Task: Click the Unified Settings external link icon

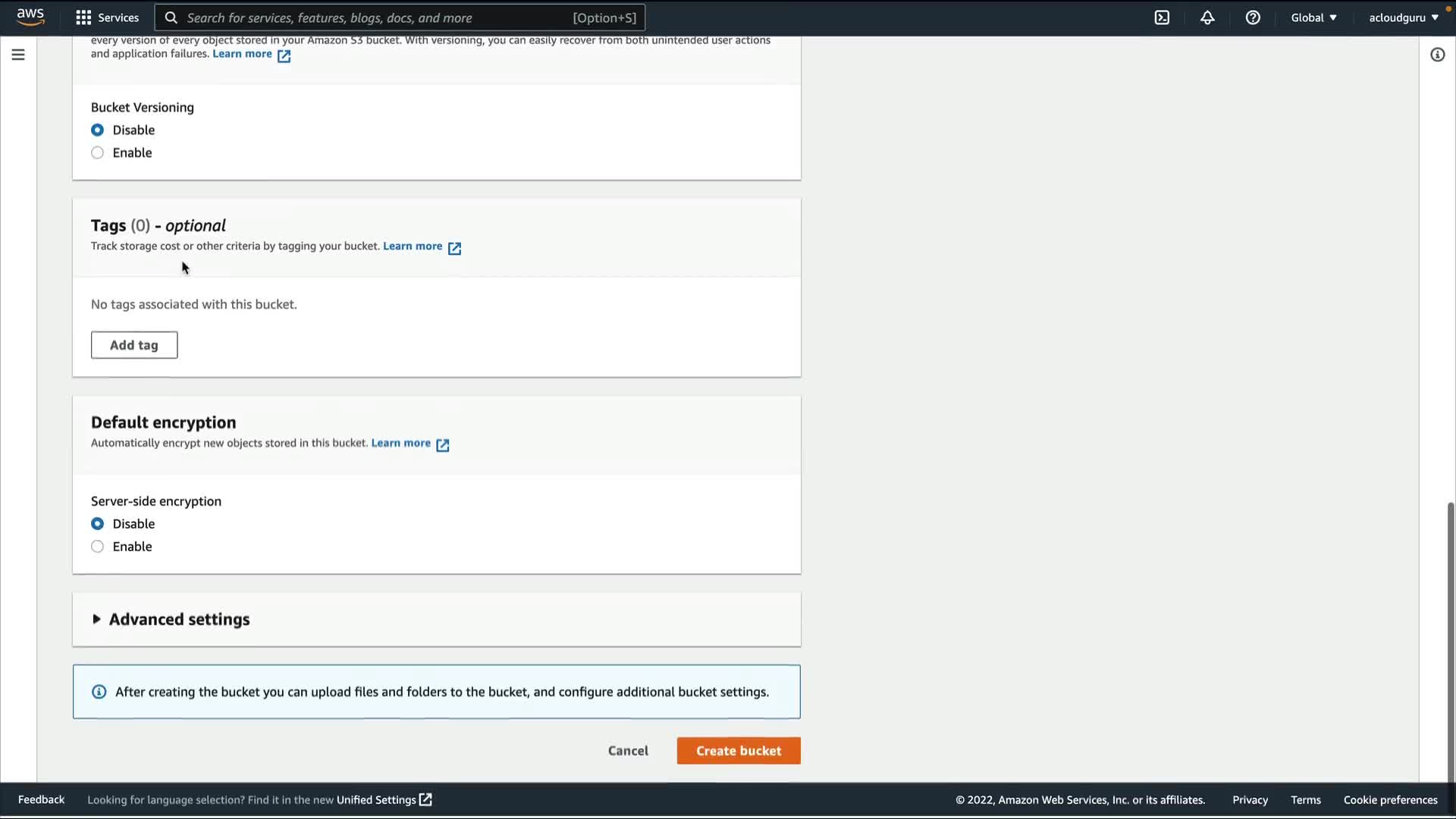Action: point(426,799)
